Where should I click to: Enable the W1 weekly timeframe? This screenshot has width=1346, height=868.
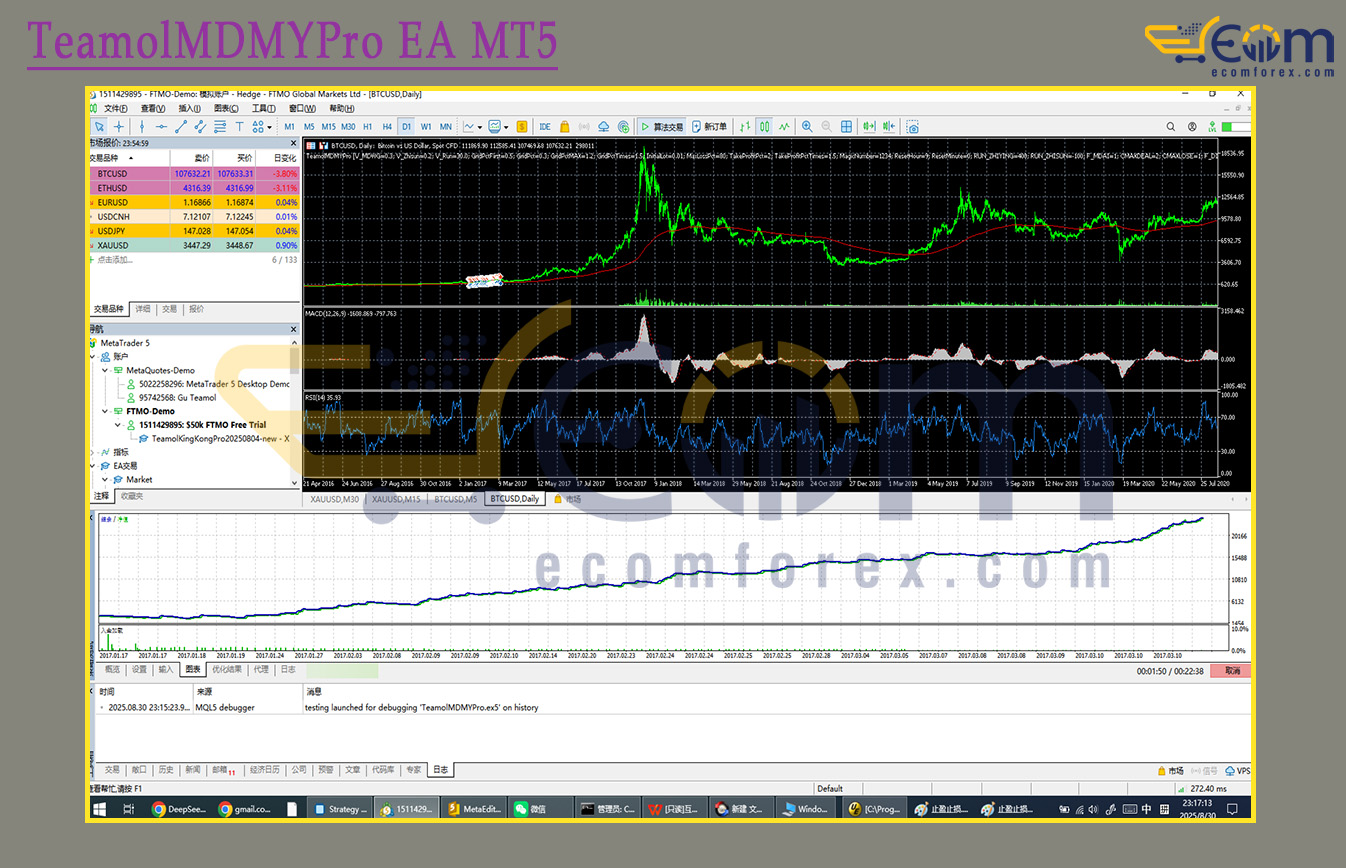(x=426, y=127)
